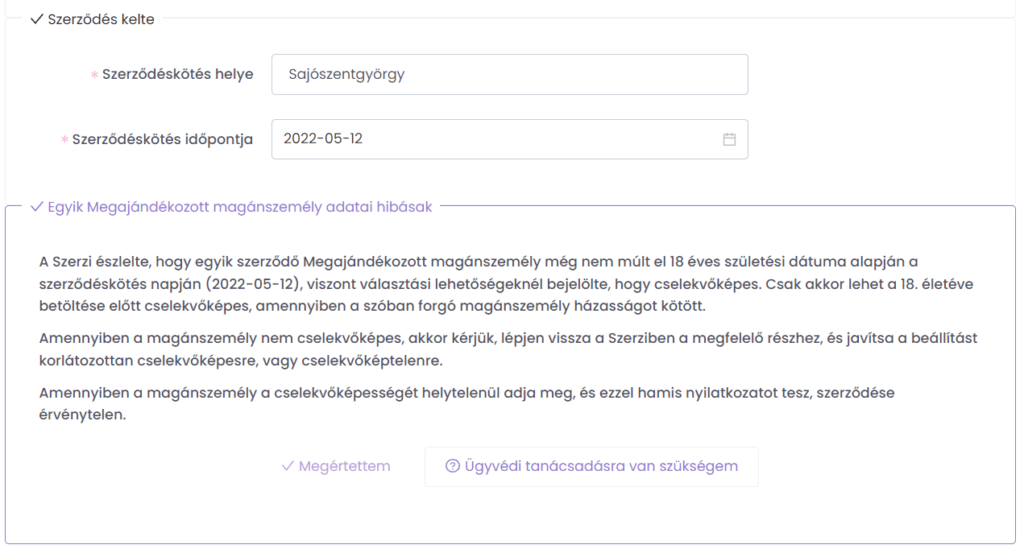
Task: Select the Szerződéskötés időpontja date field
Action: (x=495, y=139)
